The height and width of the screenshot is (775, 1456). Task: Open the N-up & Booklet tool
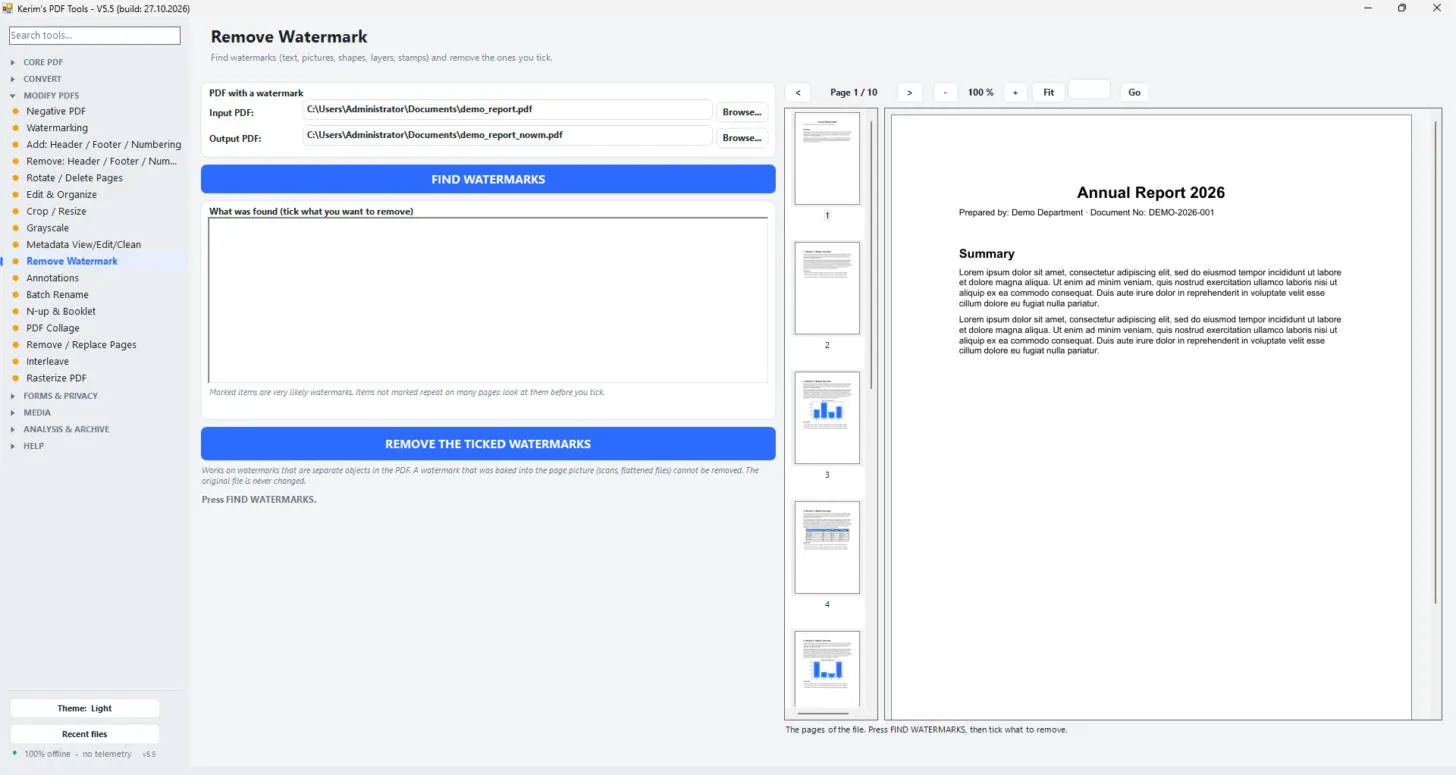pyautogui.click(x=61, y=311)
